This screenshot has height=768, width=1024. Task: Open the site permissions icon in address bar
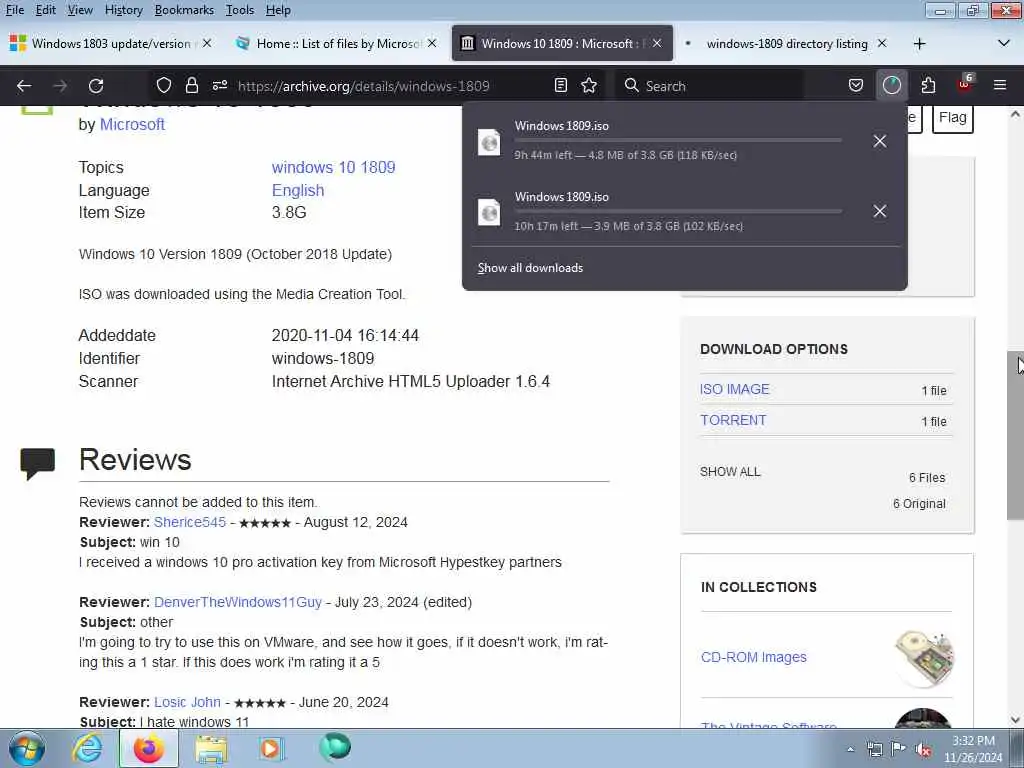(220, 86)
